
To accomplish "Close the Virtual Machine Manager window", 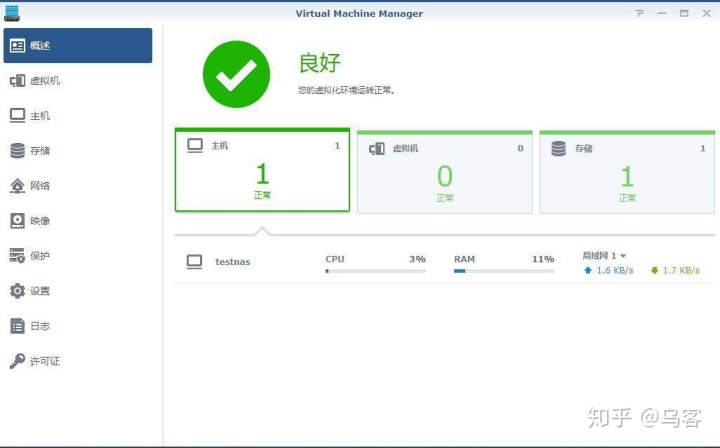I will (x=707, y=13).
